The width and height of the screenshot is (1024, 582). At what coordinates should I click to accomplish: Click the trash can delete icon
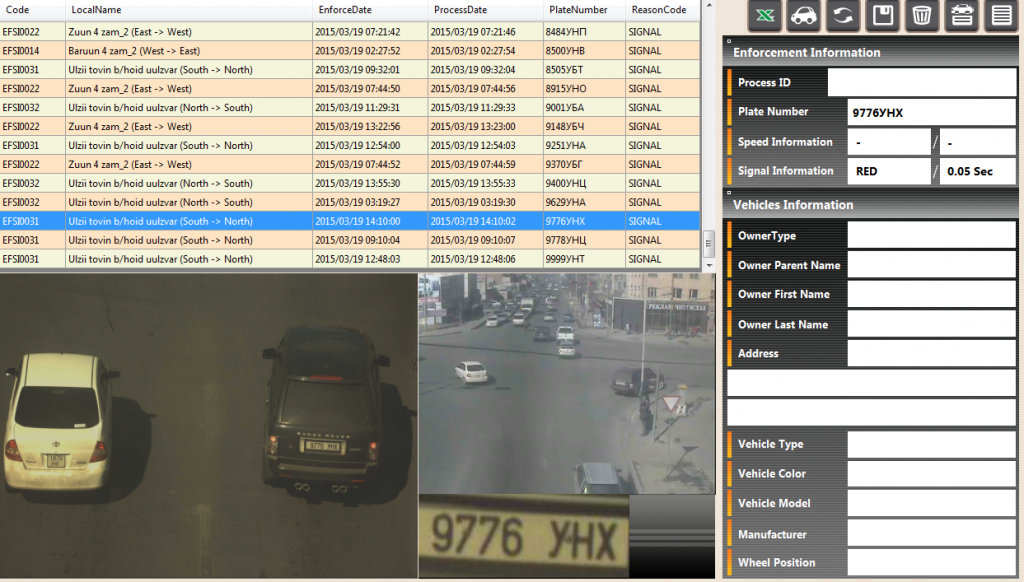pyautogui.click(x=921, y=15)
